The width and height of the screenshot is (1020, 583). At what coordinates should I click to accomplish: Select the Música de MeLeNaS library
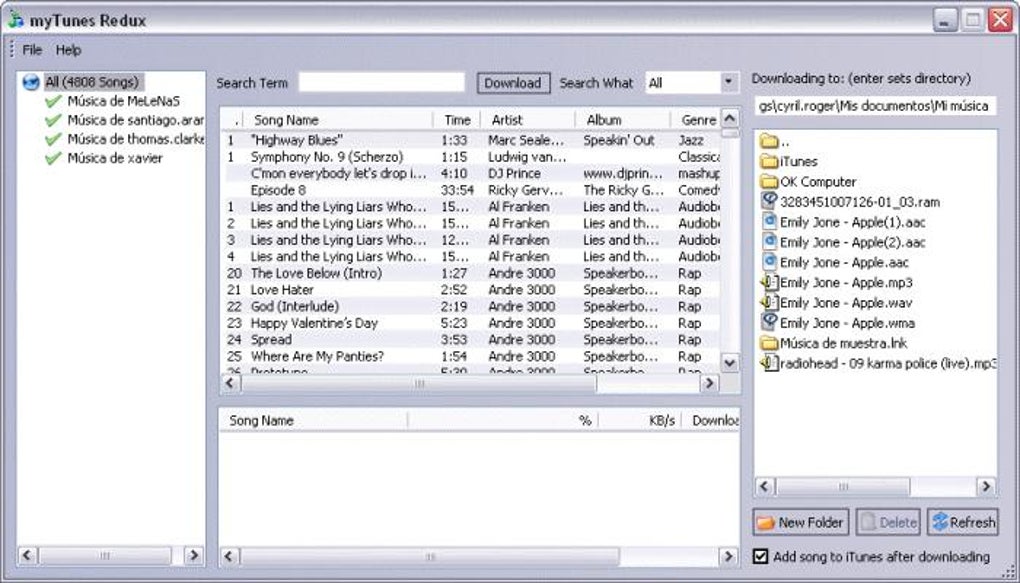coord(124,102)
